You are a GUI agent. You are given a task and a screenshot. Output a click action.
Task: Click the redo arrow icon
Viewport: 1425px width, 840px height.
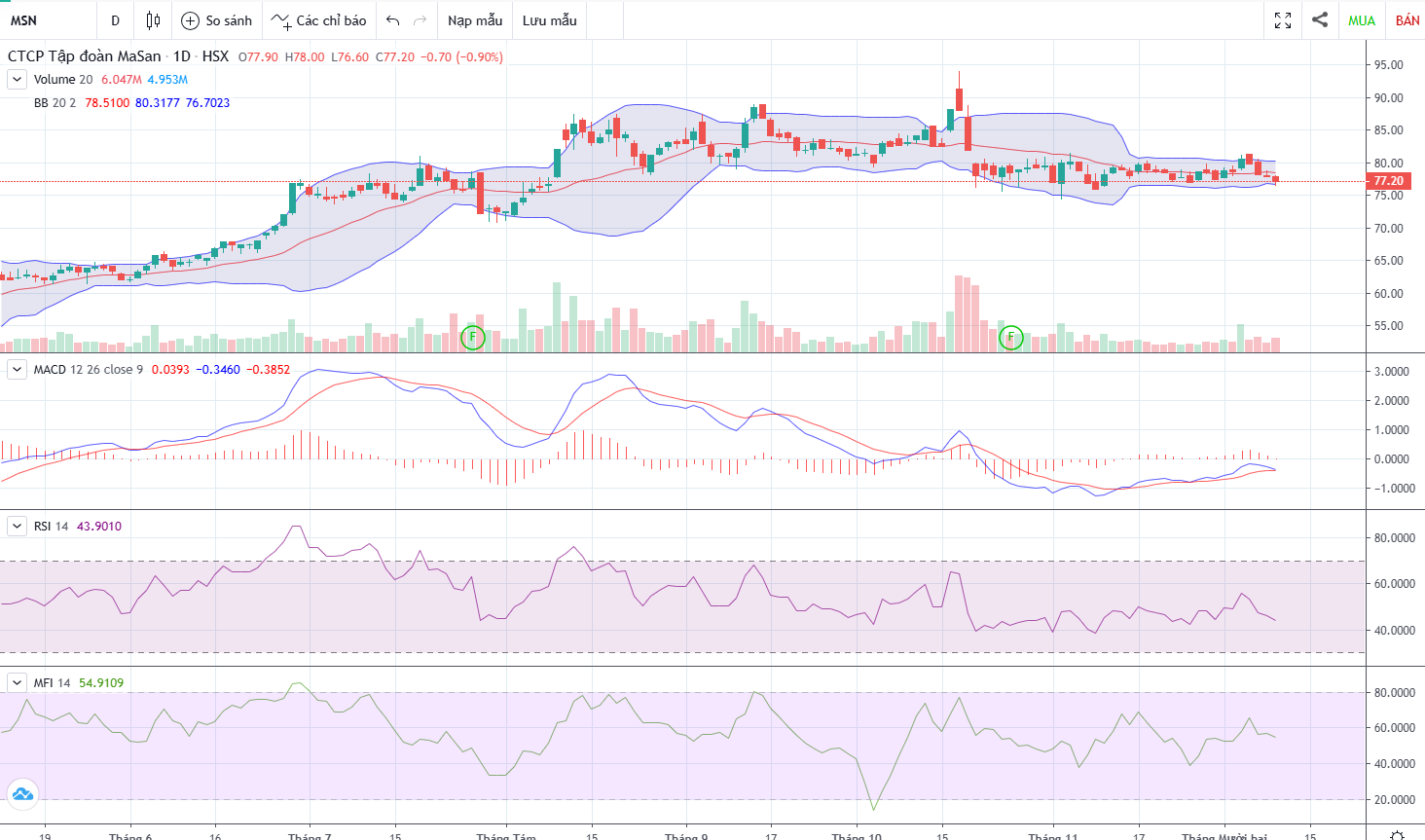(420, 20)
